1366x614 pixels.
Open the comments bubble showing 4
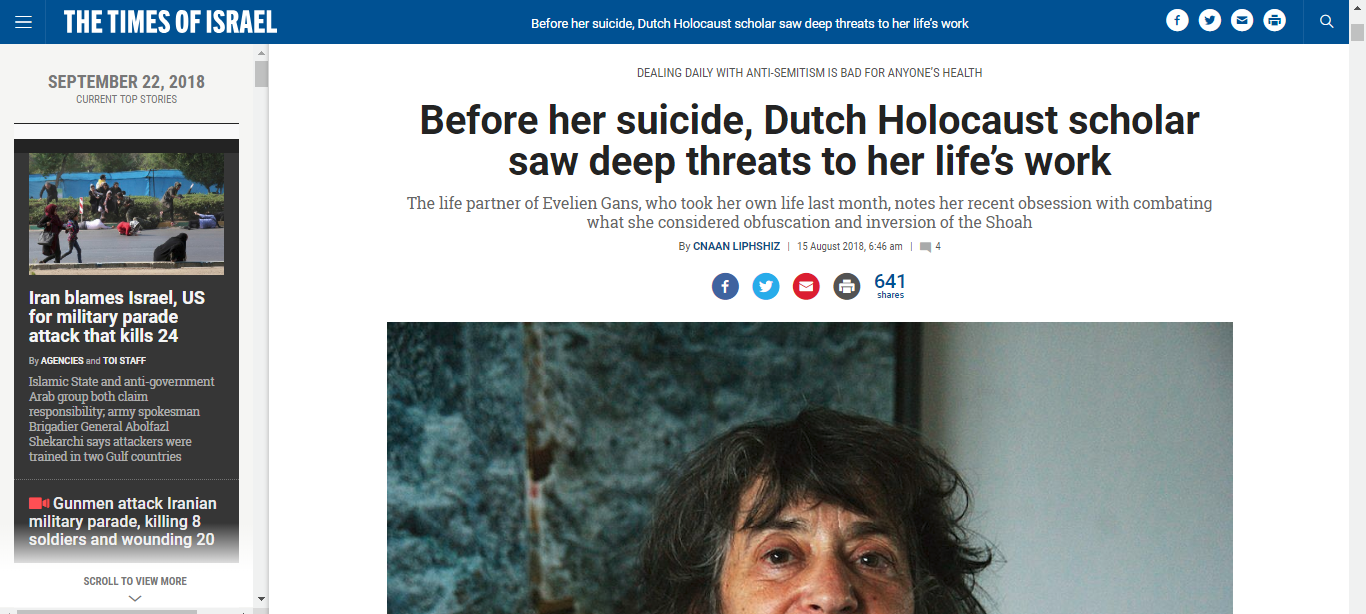[930, 246]
